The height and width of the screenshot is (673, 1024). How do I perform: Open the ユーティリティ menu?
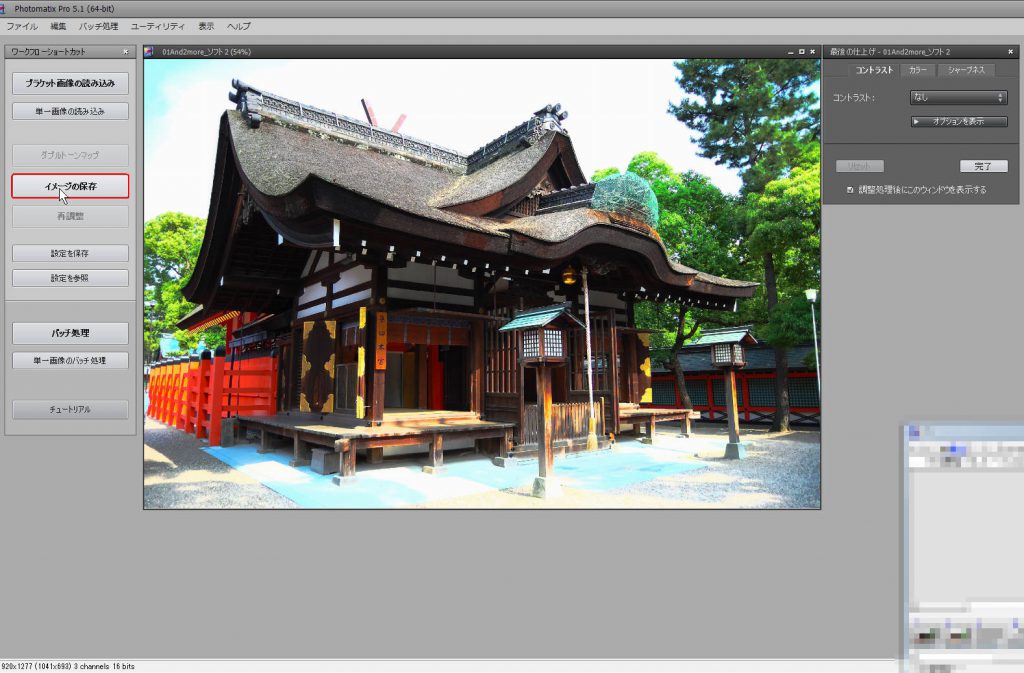click(157, 26)
